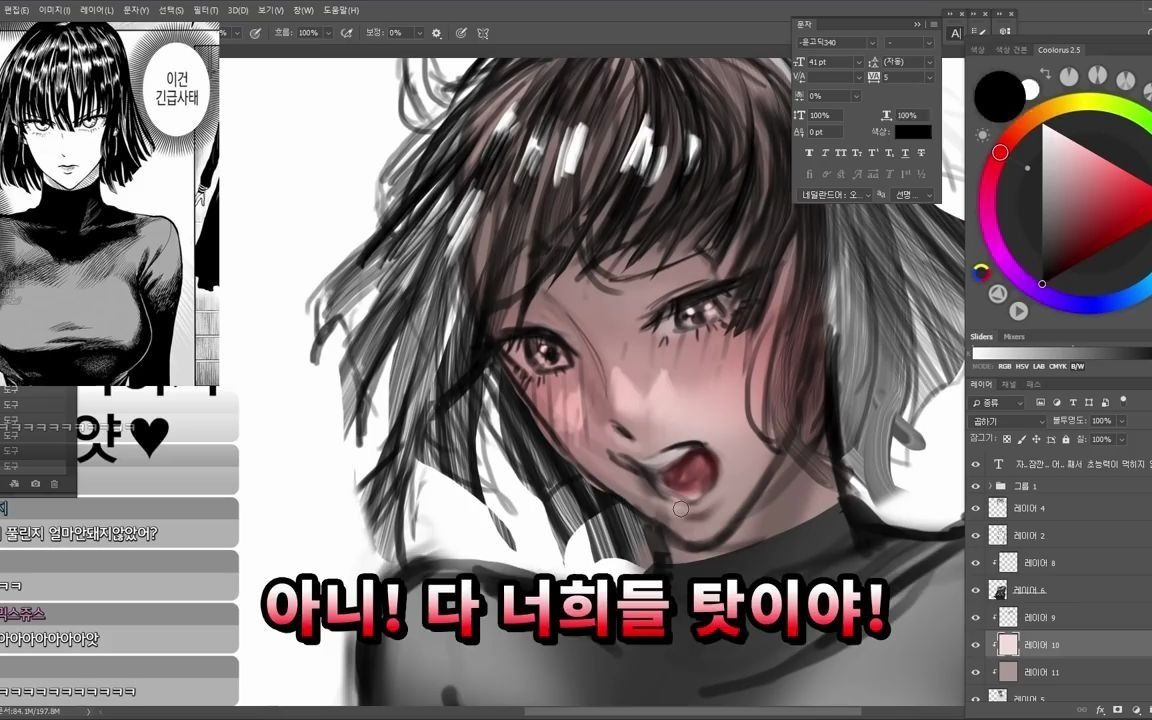Open the blend mode dropdown 곱하기
This screenshot has height=720, width=1152.
(1008, 421)
